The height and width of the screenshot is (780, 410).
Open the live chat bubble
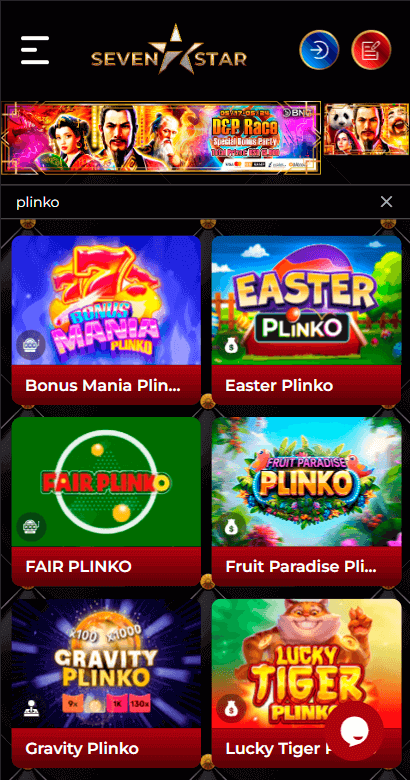[354, 731]
